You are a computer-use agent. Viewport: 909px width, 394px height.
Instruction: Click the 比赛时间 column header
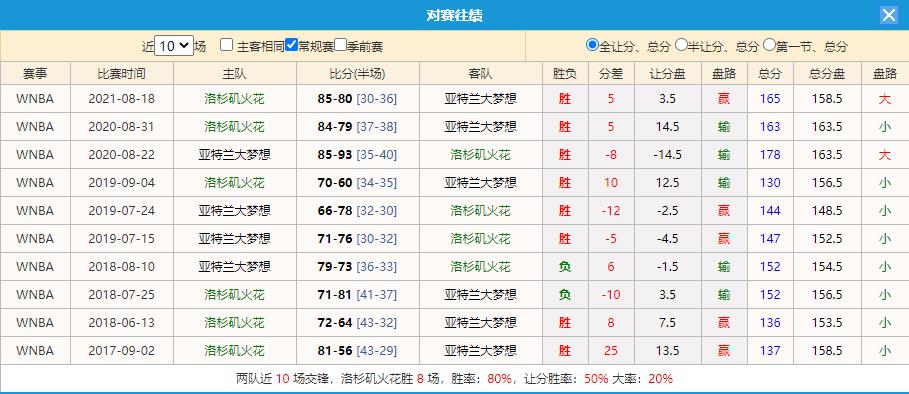click(x=122, y=74)
